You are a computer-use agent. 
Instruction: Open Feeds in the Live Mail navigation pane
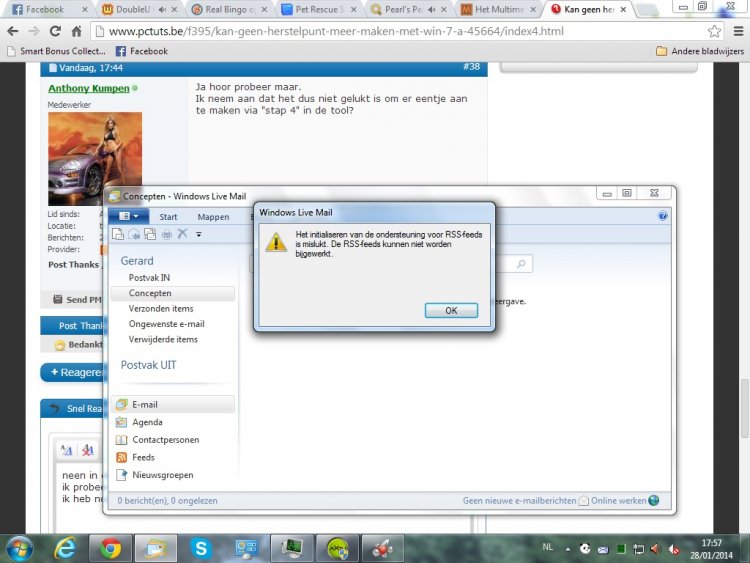point(143,457)
